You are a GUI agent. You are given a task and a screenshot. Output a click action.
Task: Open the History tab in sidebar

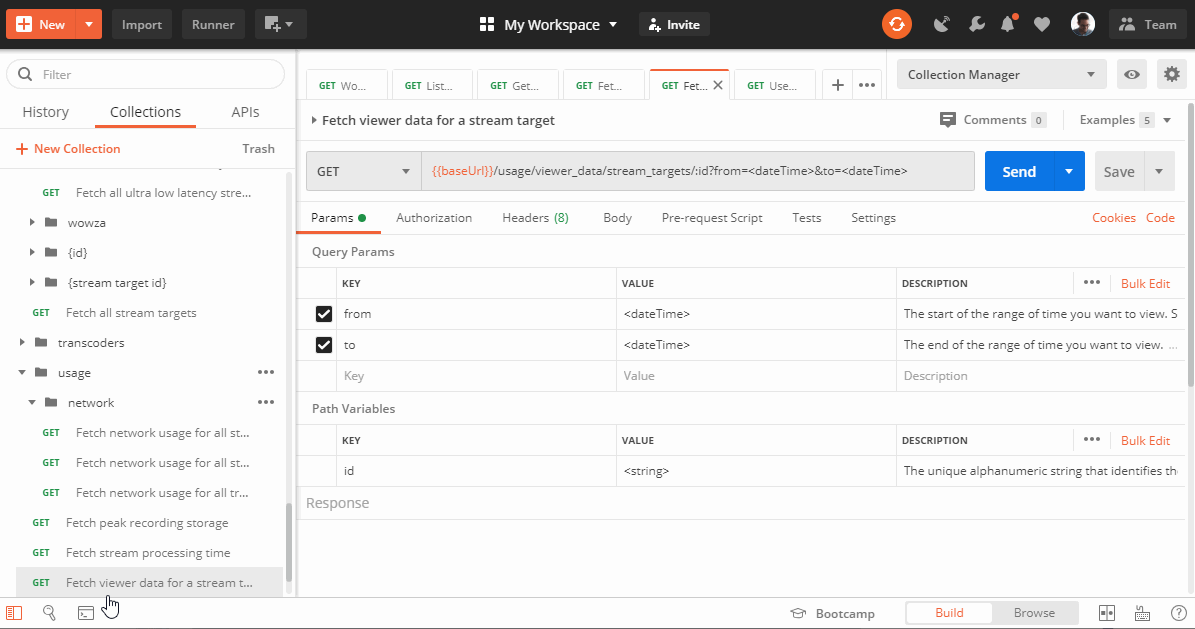pyautogui.click(x=45, y=111)
